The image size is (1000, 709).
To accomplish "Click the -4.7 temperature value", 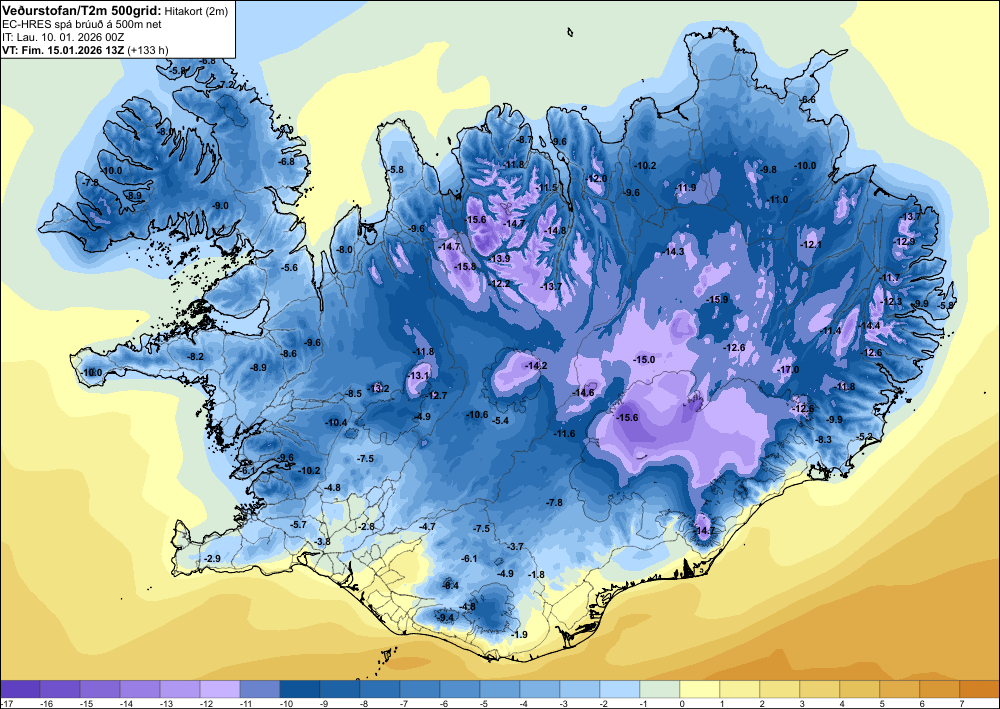I will 428,527.
